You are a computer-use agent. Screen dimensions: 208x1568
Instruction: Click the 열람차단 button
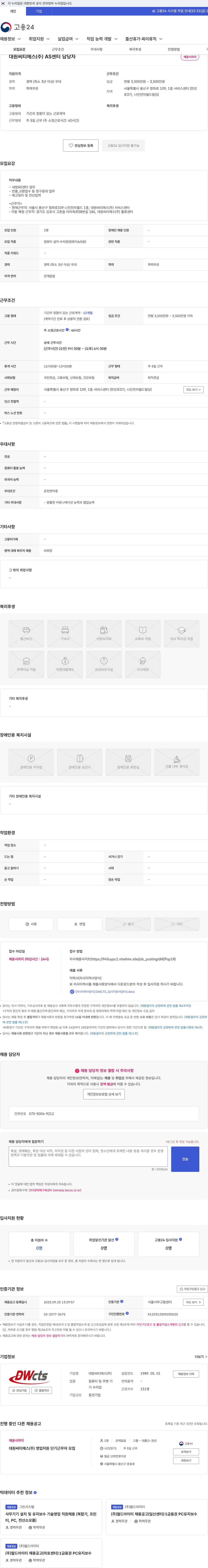coord(42,1390)
